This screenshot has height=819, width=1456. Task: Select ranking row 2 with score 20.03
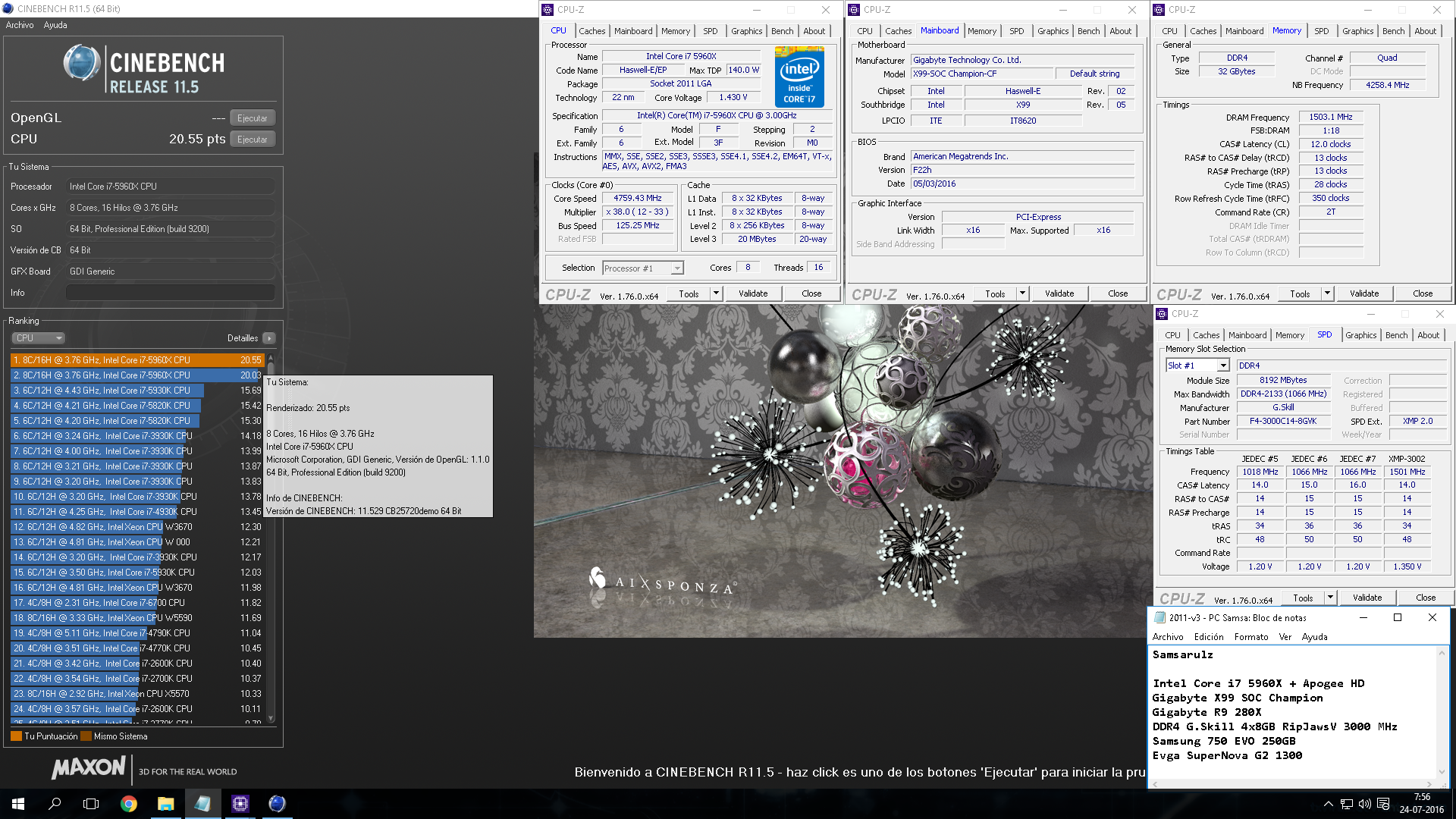[x=136, y=375]
